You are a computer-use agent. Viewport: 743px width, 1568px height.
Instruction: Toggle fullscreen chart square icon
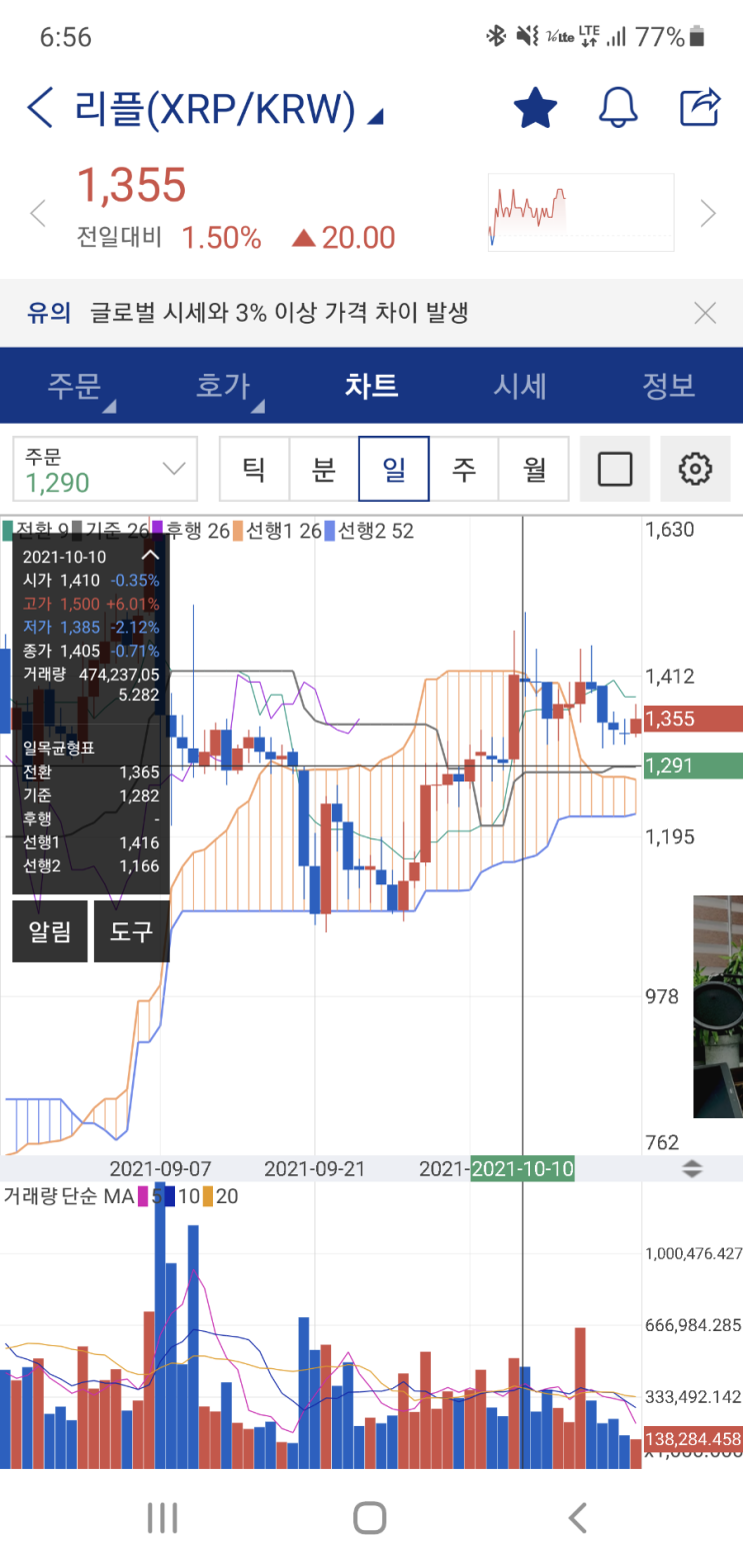615,469
